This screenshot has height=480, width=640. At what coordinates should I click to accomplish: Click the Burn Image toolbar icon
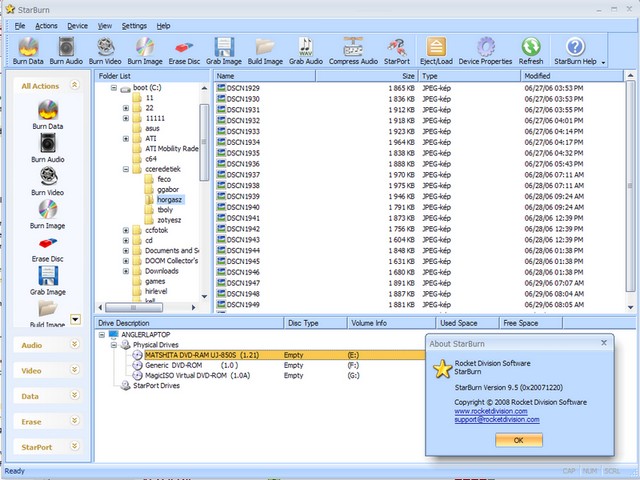point(145,51)
